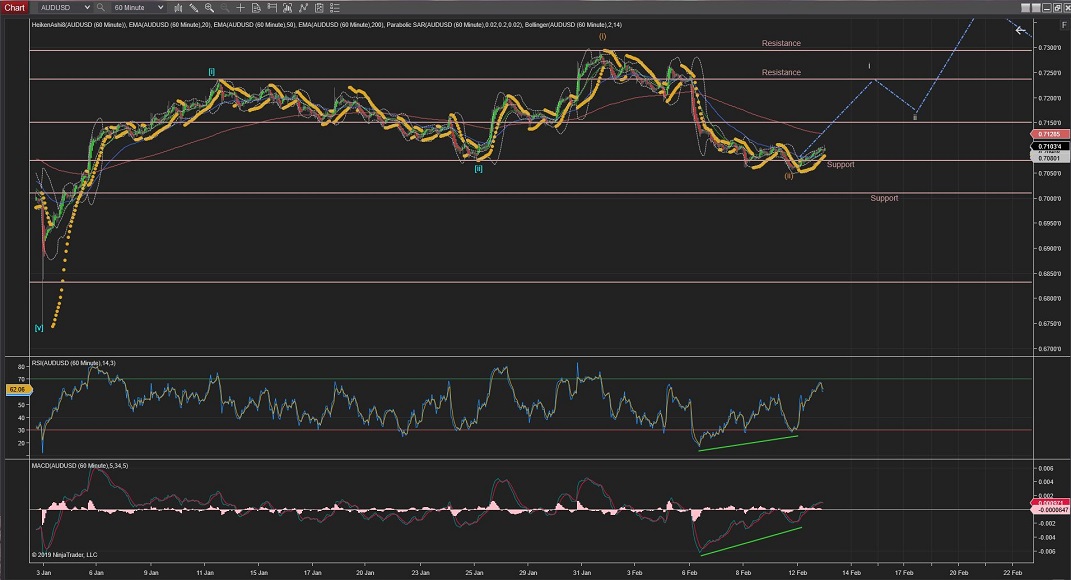The height and width of the screenshot is (580, 1071).
Task: Open the strategies clipboard icon
Action: coord(319,8)
